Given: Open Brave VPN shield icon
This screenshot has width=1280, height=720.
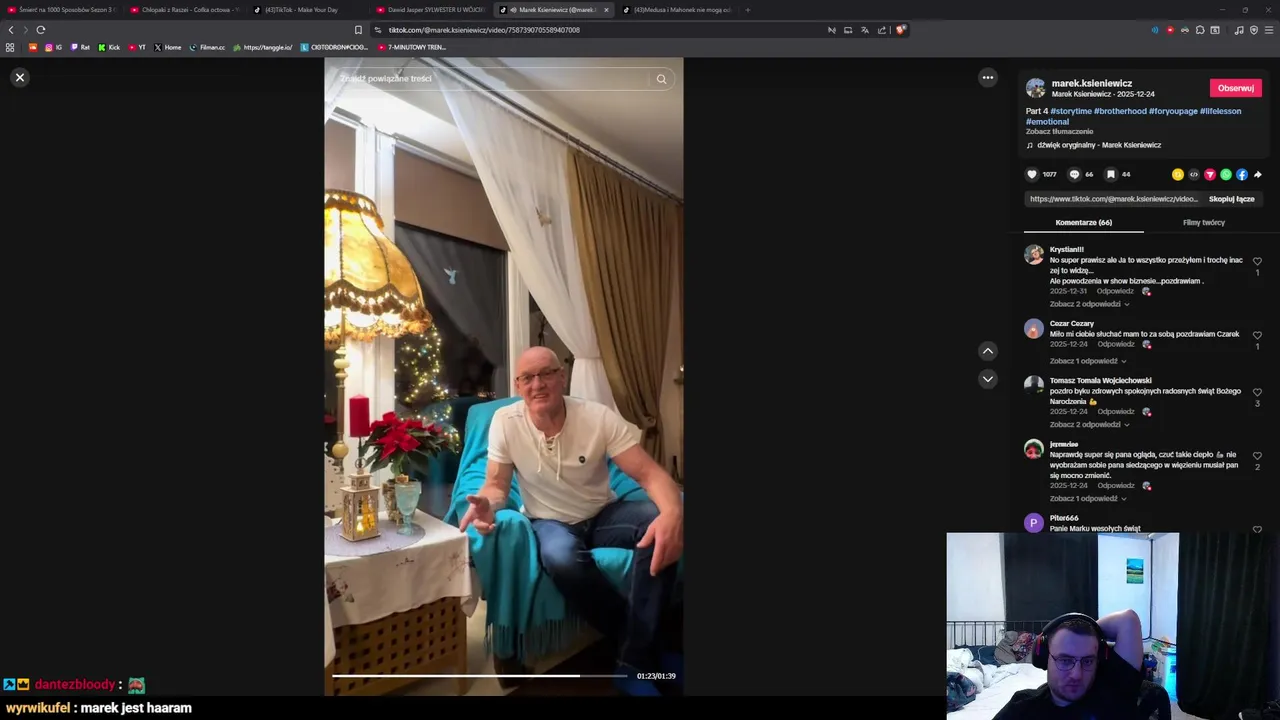Looking at the screenshot, I should (x=1254, y=30).
